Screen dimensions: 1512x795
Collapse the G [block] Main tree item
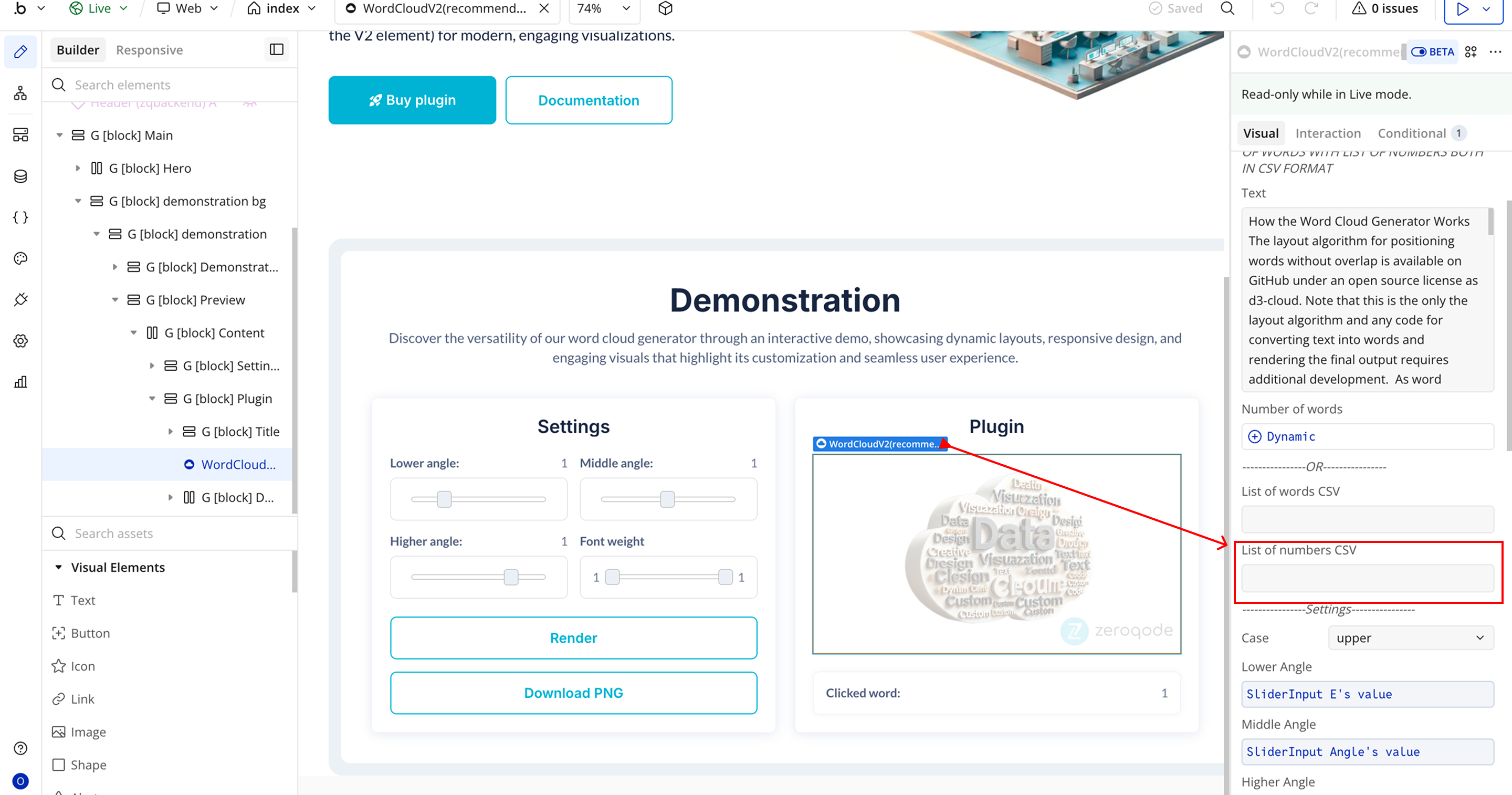pos(59,135)
